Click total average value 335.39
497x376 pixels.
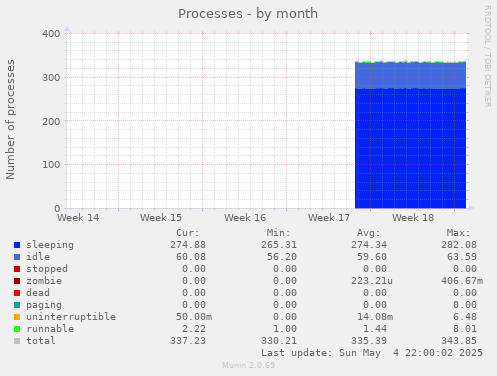[x=369, y=341]
